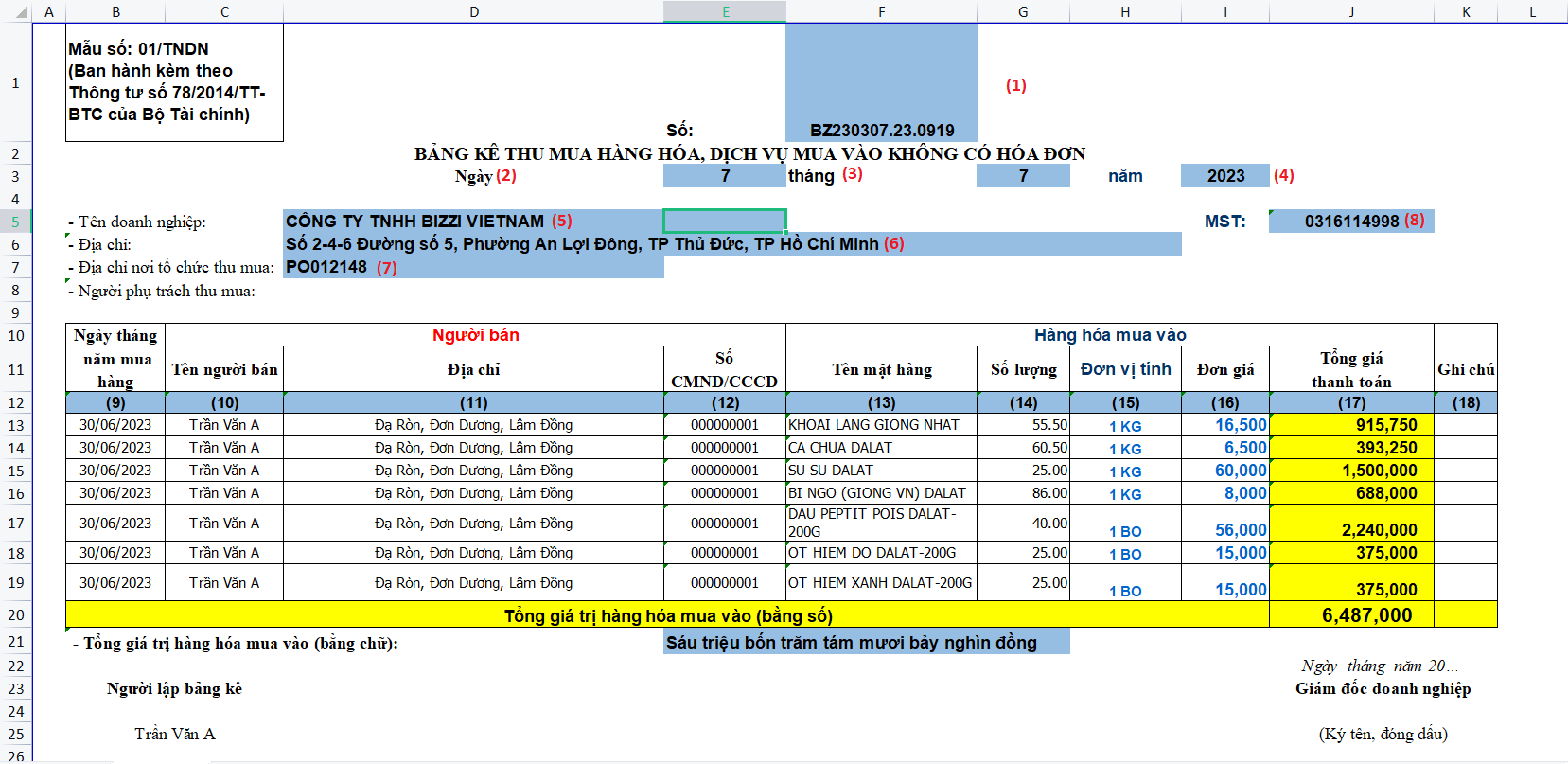Select the amount in words Sáu triệu bốn trăm
Viewport: 1568px width, 764px height.
pyautogui.click(x=866, y=642)
